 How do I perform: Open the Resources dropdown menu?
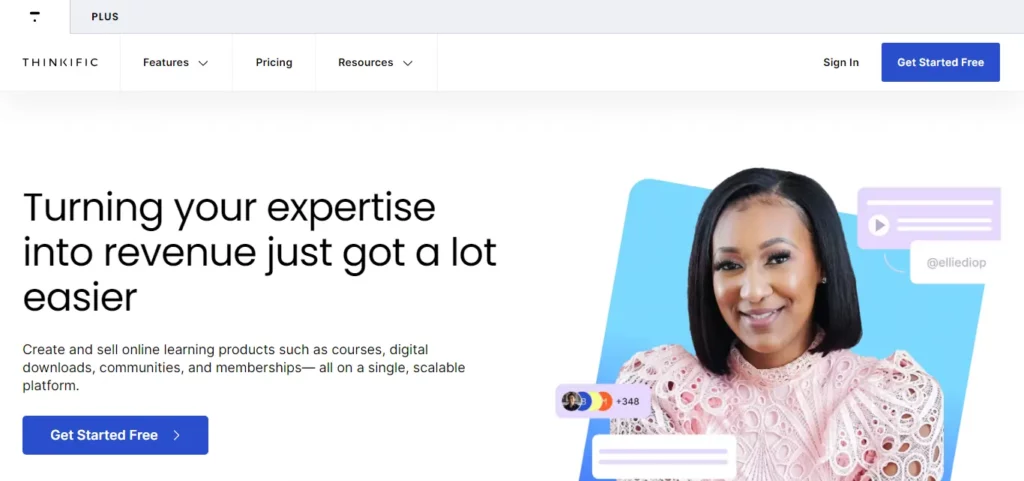pos(376,63)
